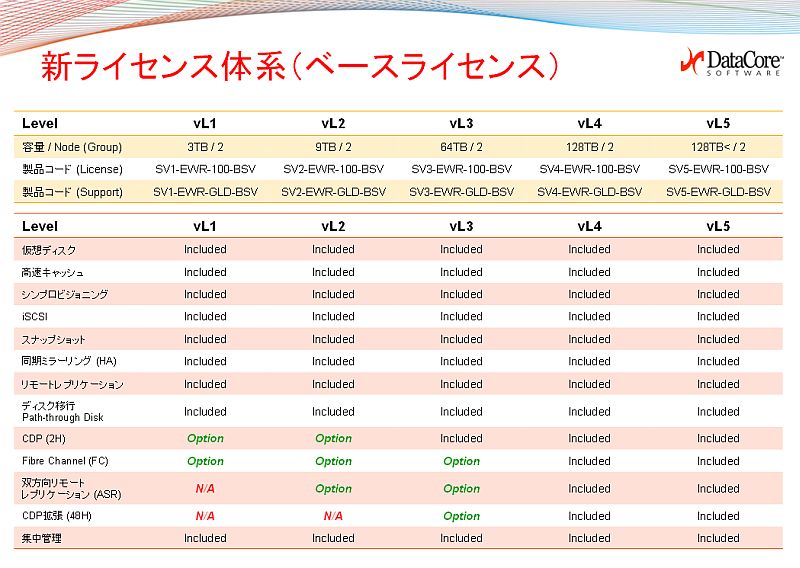800x568 pixels.
Task: Click N/A for CDP拡張 (48H) under vL2
Action: [333, 516]
